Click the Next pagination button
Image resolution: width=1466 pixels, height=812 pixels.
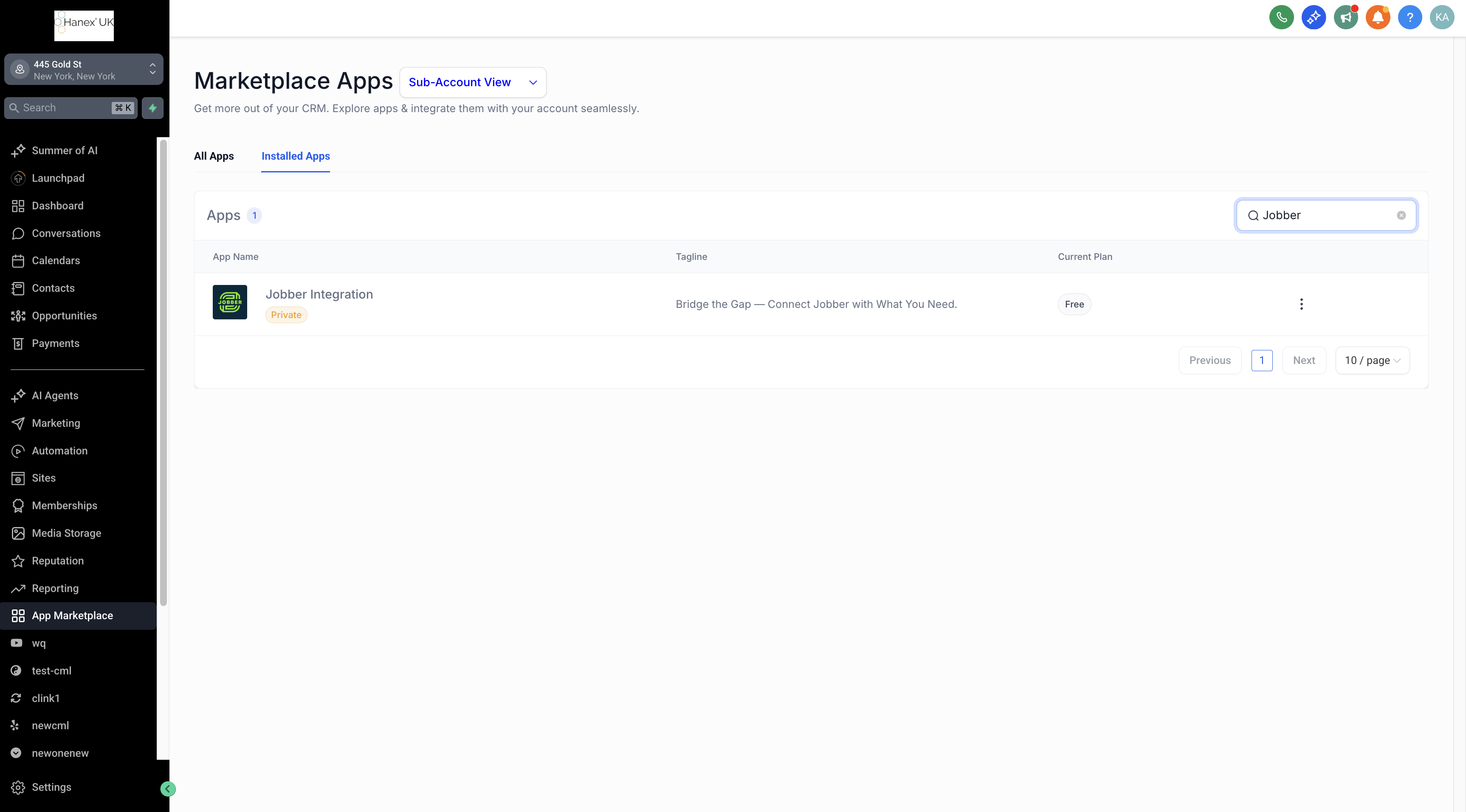(x=1304, y=360)
